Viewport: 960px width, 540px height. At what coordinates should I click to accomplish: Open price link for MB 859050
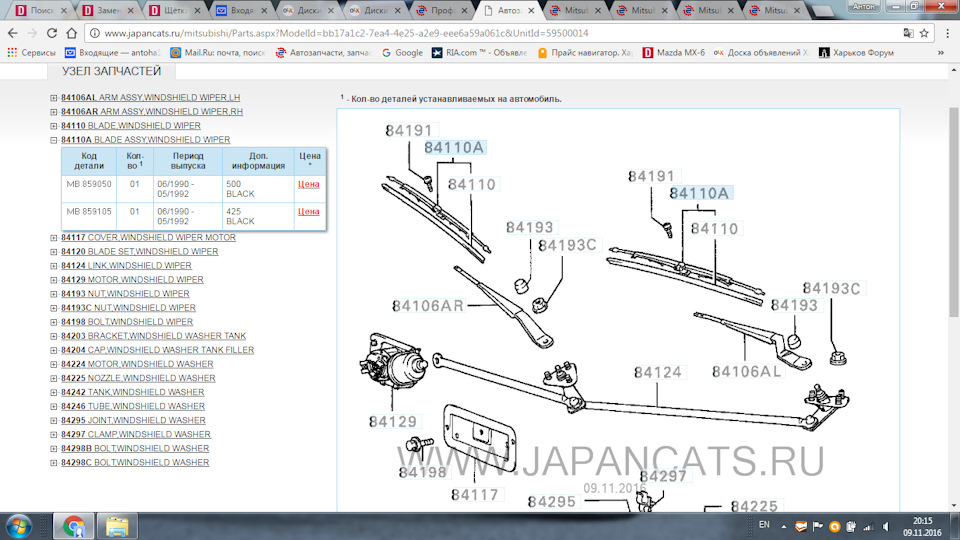point(309,184)
